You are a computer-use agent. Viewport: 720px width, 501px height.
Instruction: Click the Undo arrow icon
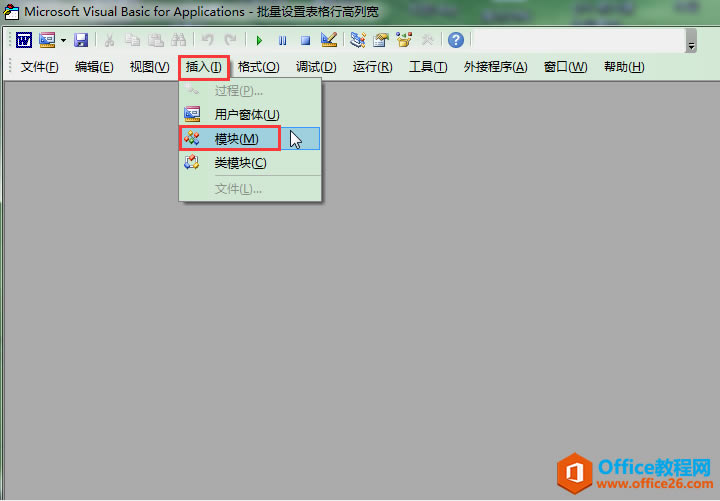tap(208, 40)
